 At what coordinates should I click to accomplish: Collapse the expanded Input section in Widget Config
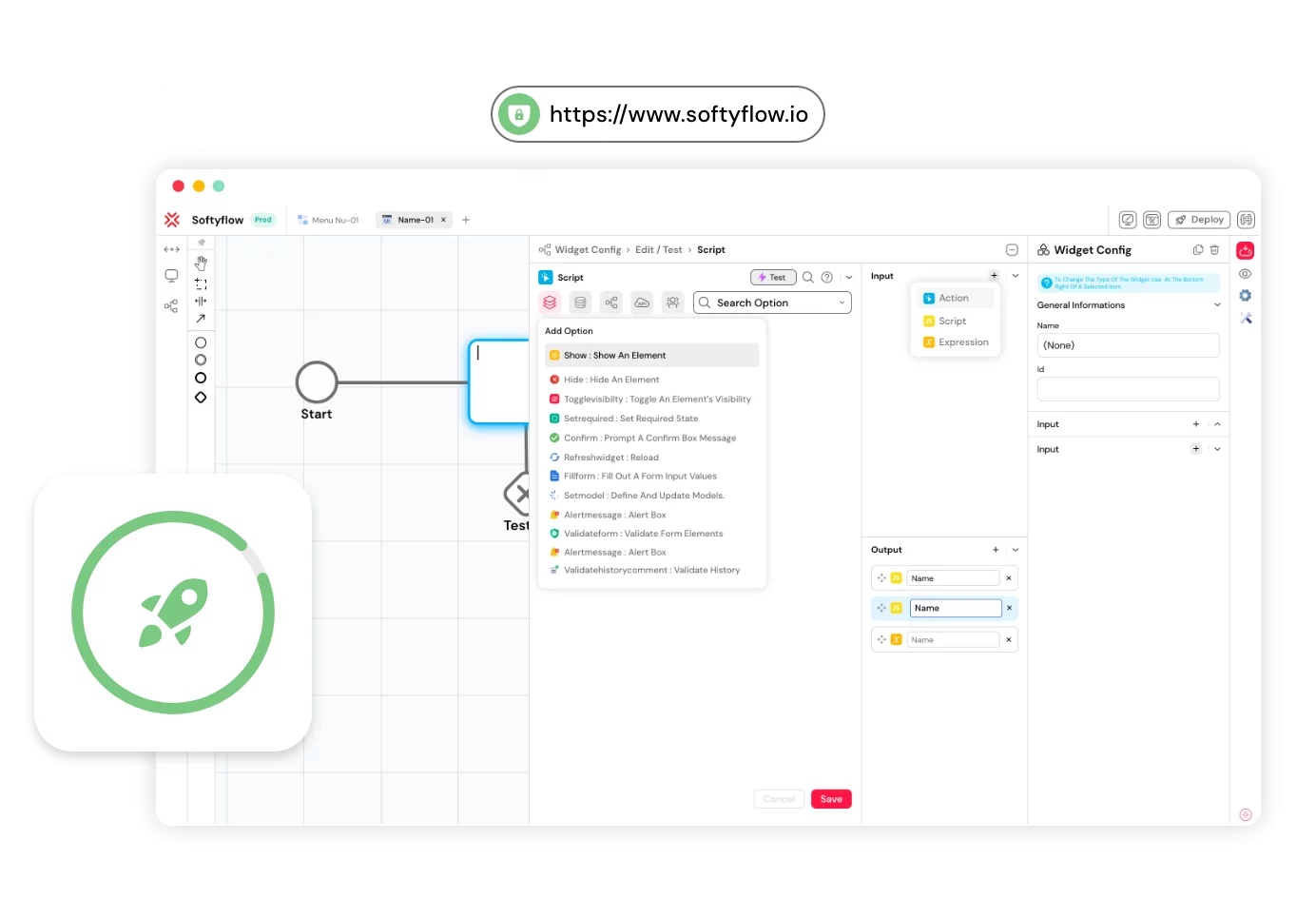[1217, 424]
